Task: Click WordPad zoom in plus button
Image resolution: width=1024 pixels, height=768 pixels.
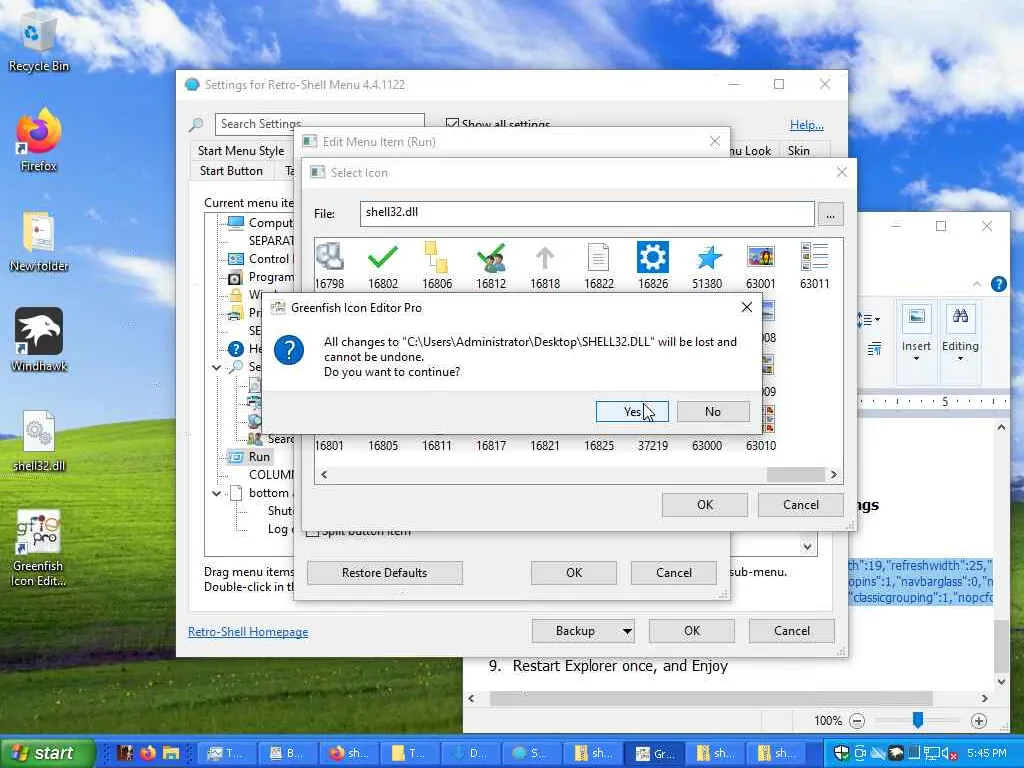Action: (x=978, y=721)
